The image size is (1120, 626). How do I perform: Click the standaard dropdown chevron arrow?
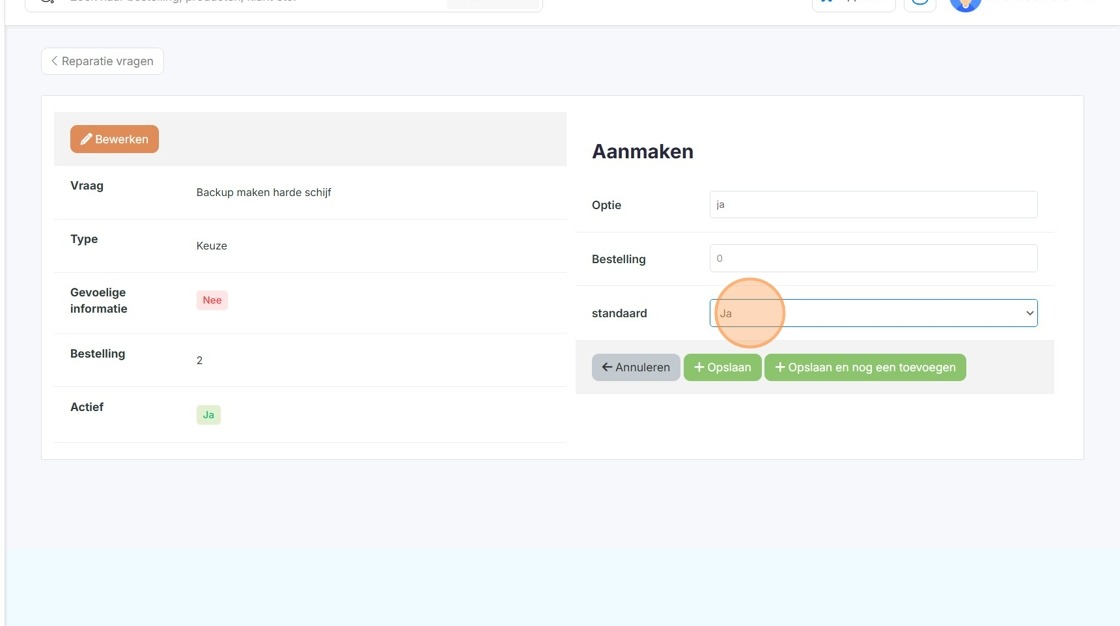1029,313
